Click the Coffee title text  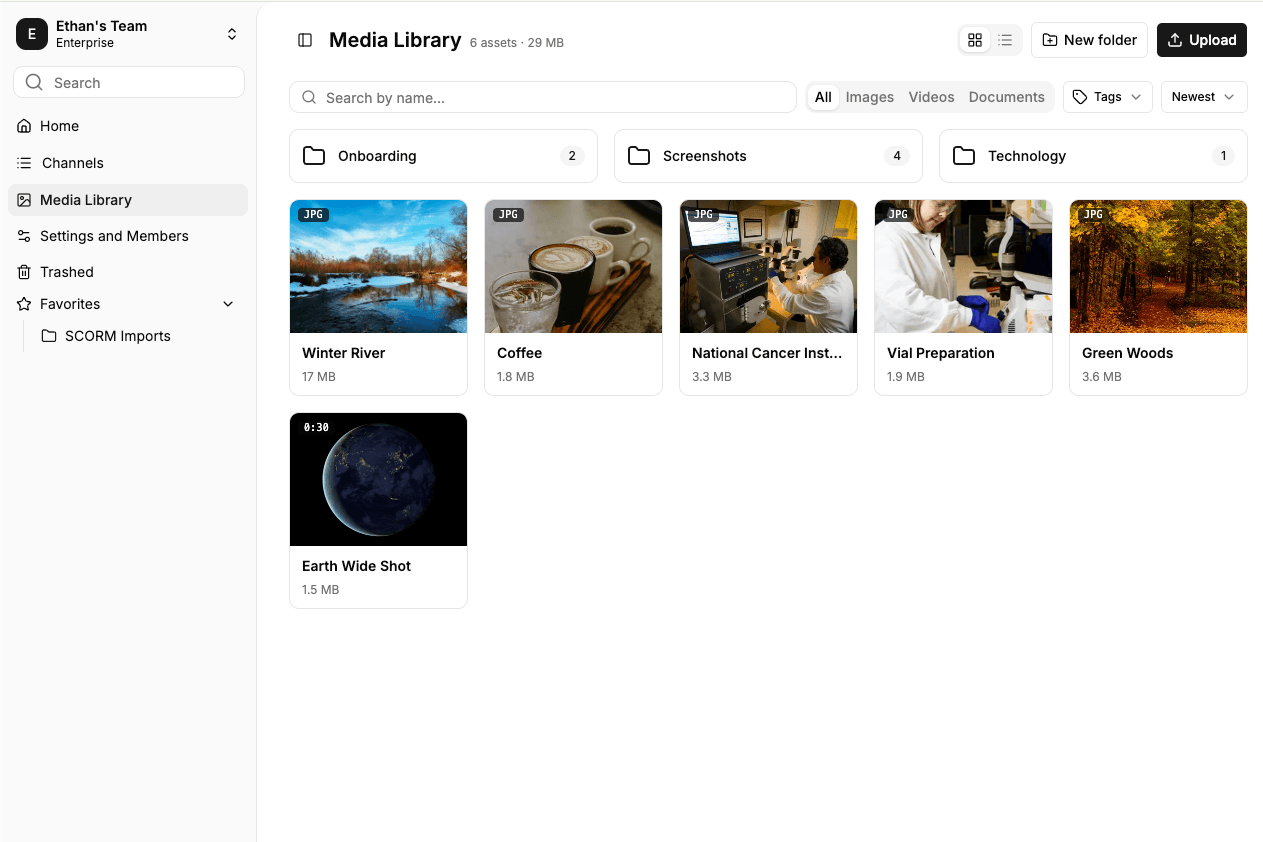pyautogui.click(x=519, y=353)
